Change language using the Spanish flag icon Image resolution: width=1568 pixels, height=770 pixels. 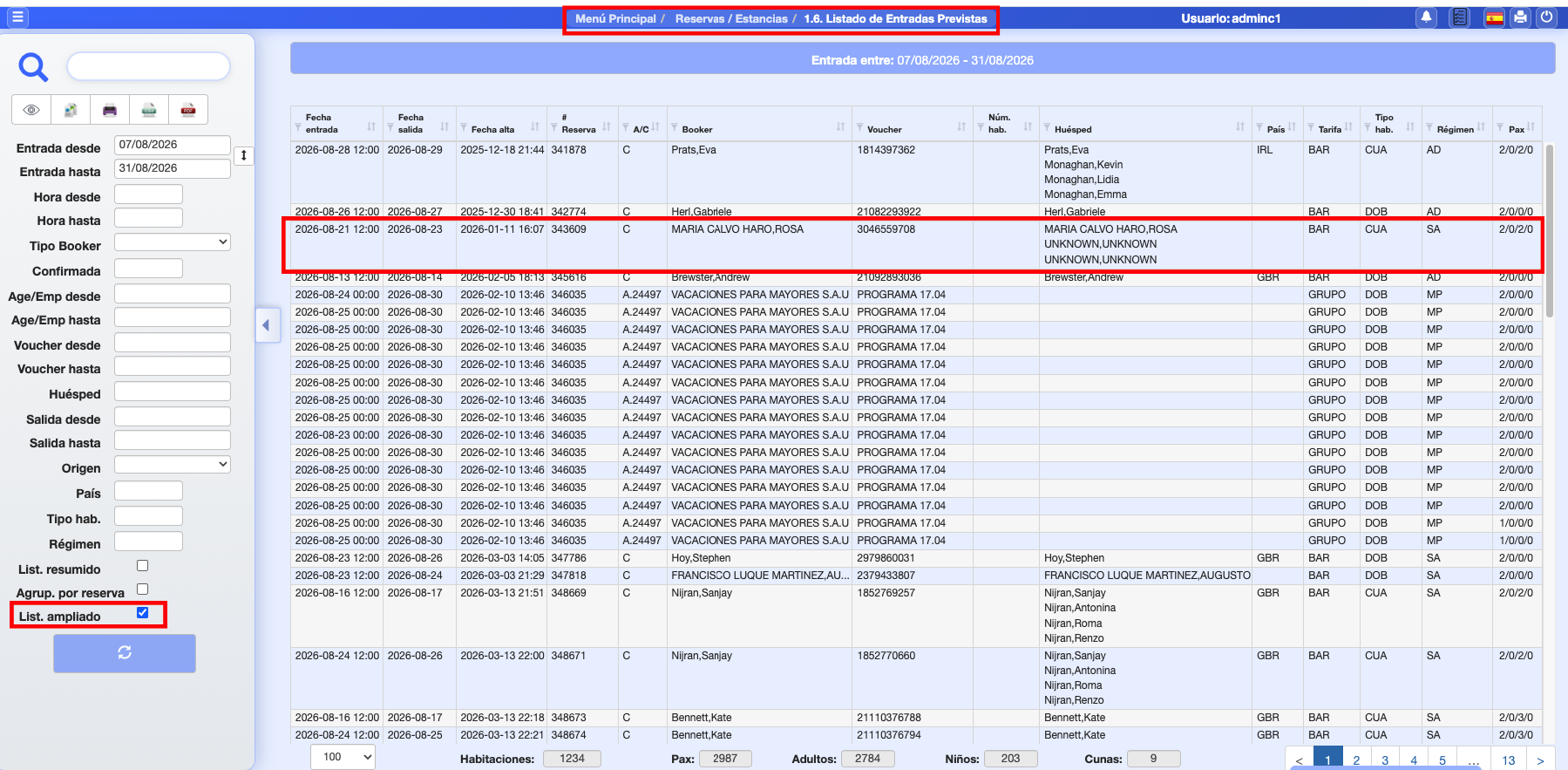click(1494, 17)
